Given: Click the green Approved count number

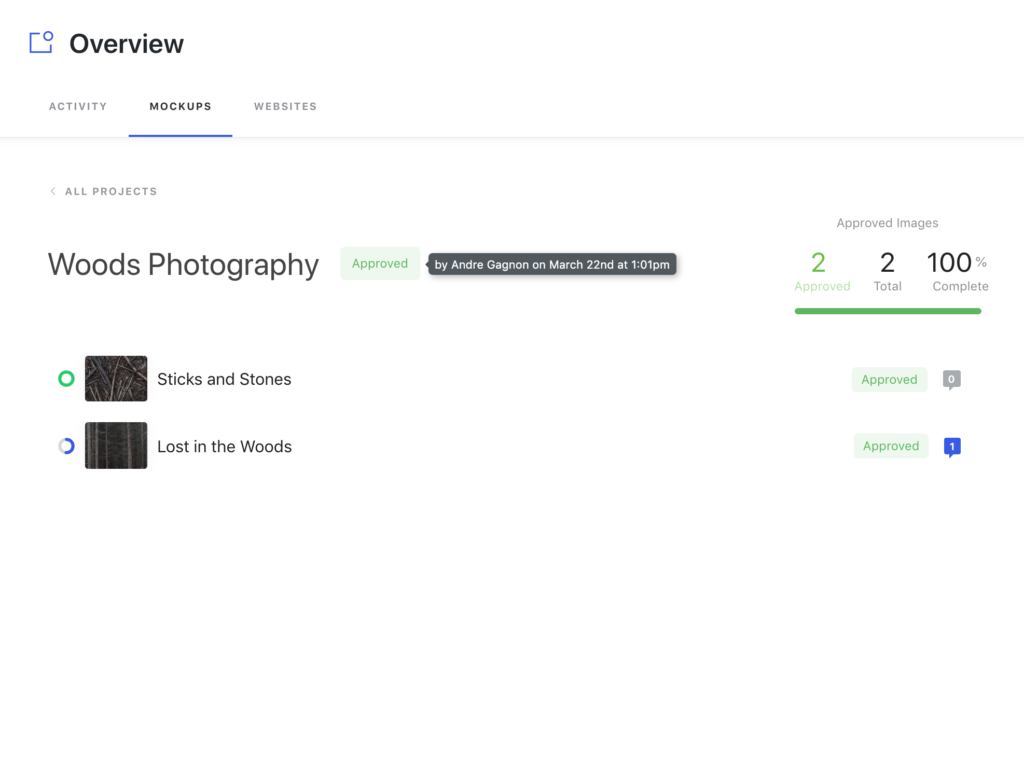Looking at the screenshot, I should [818, 263].
